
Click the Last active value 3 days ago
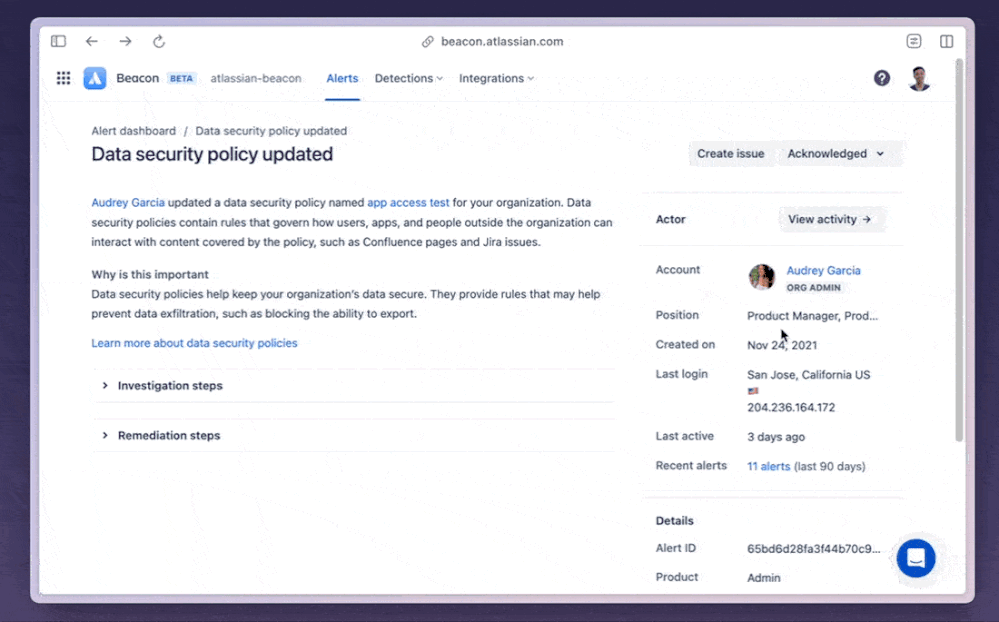[x=776, y=437]
